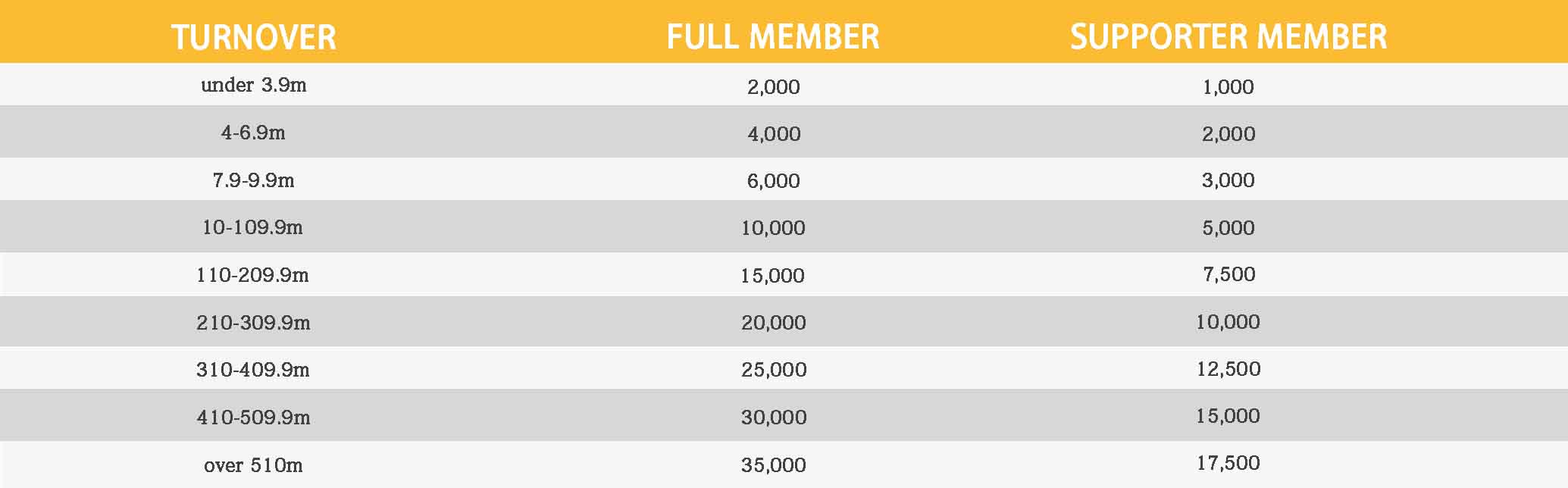Select the 'over 510m' turnover cell
The image size is (1568, 488).
[253, 465]
